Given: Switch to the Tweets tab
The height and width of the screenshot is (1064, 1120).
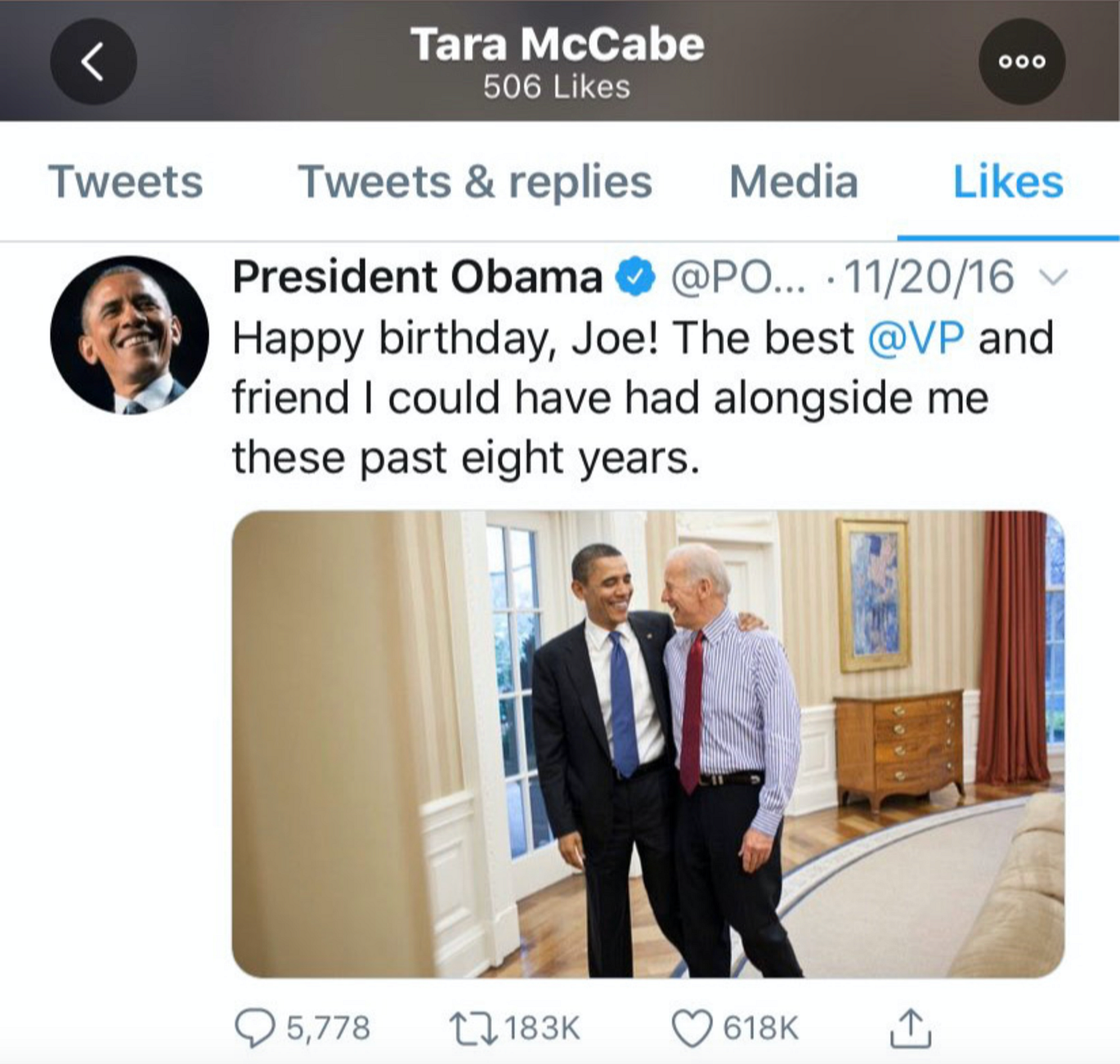Looking at the screenshot, I should click(x=126, y=182).
